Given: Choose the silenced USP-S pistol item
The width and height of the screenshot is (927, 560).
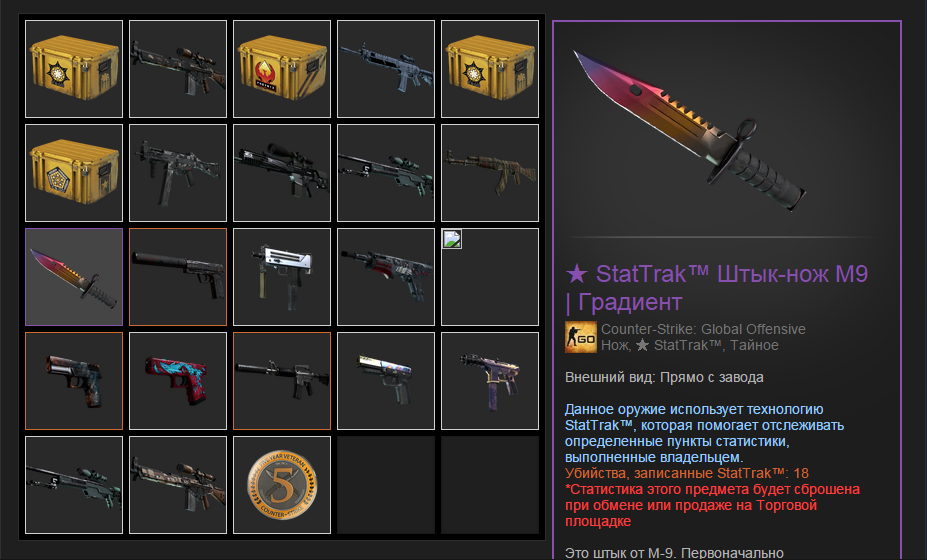Looking at the screenshot, I should point(178,277).
